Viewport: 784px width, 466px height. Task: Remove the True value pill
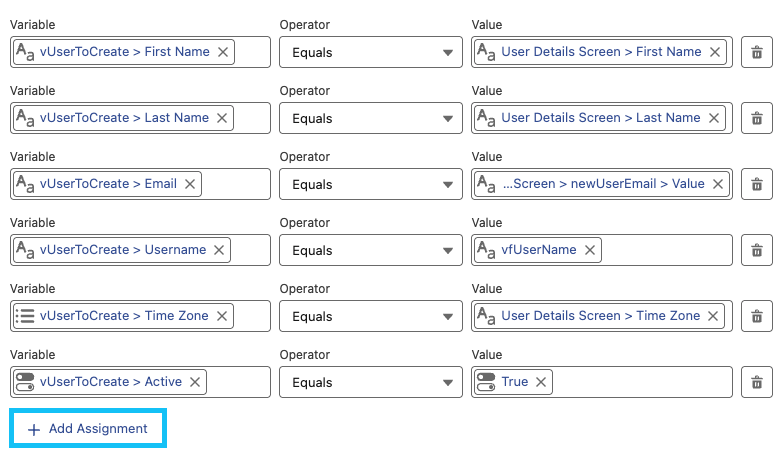(541, 382)
